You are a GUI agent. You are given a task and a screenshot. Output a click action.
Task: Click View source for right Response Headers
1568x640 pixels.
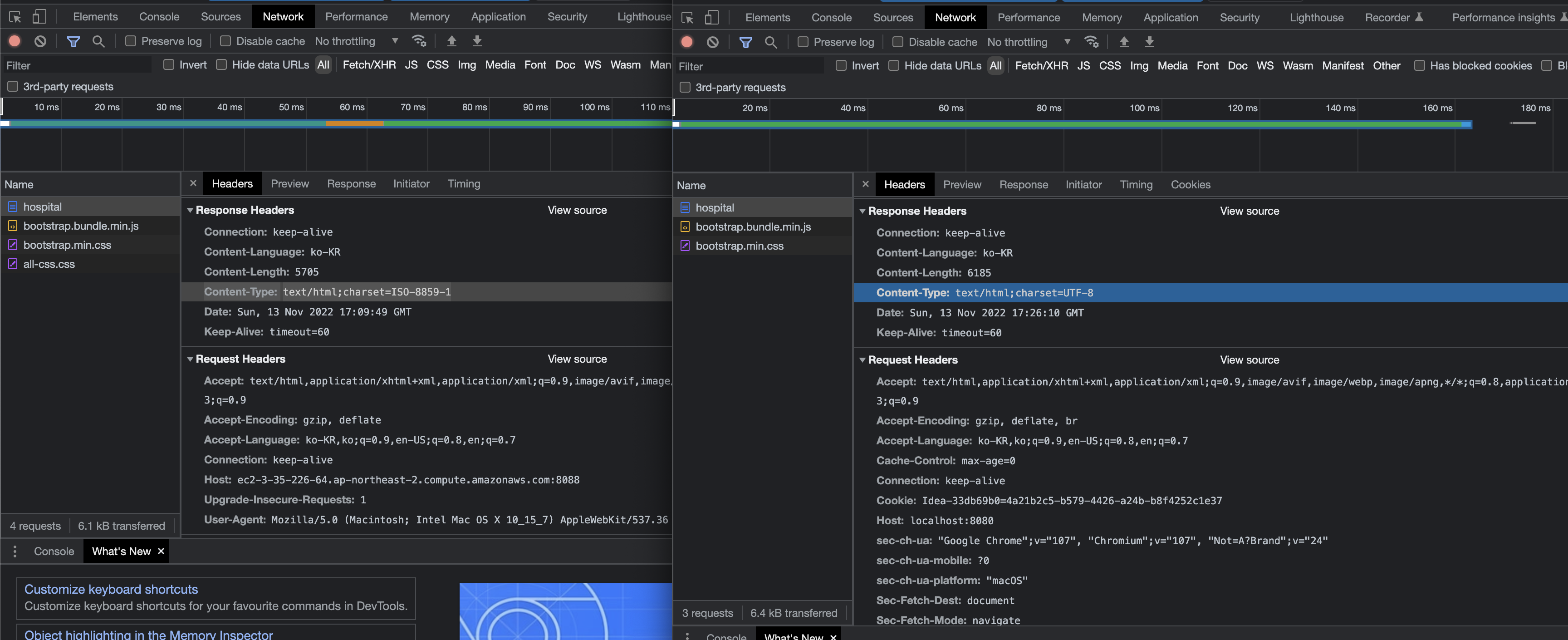coord(1249,212)
